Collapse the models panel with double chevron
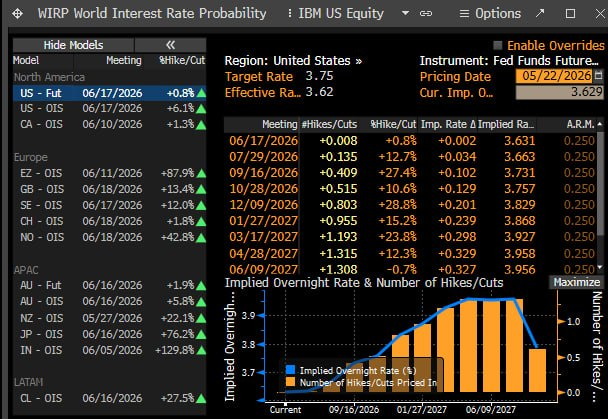Image resolution: width=608 pixels, height=419 pixels. pos(171,45)
